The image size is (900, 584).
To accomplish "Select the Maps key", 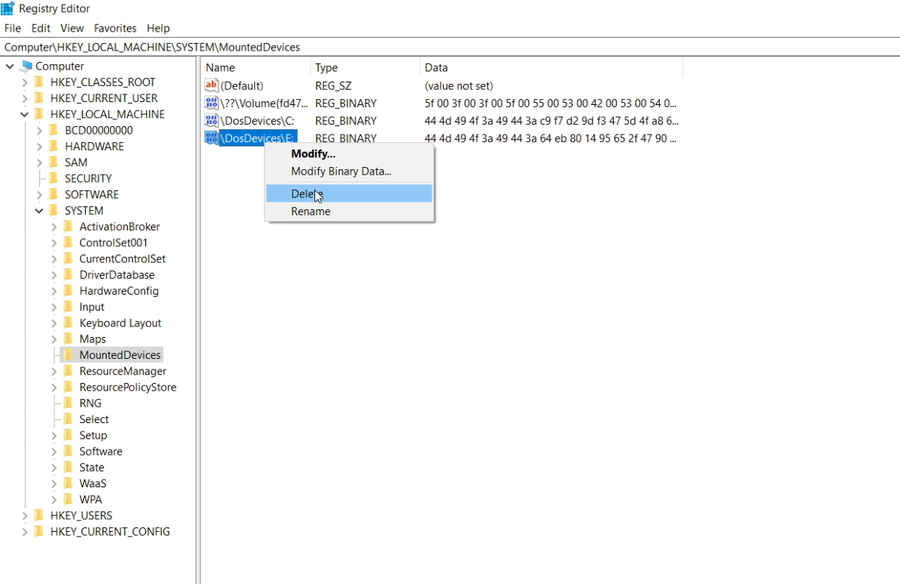I will 92,339.
